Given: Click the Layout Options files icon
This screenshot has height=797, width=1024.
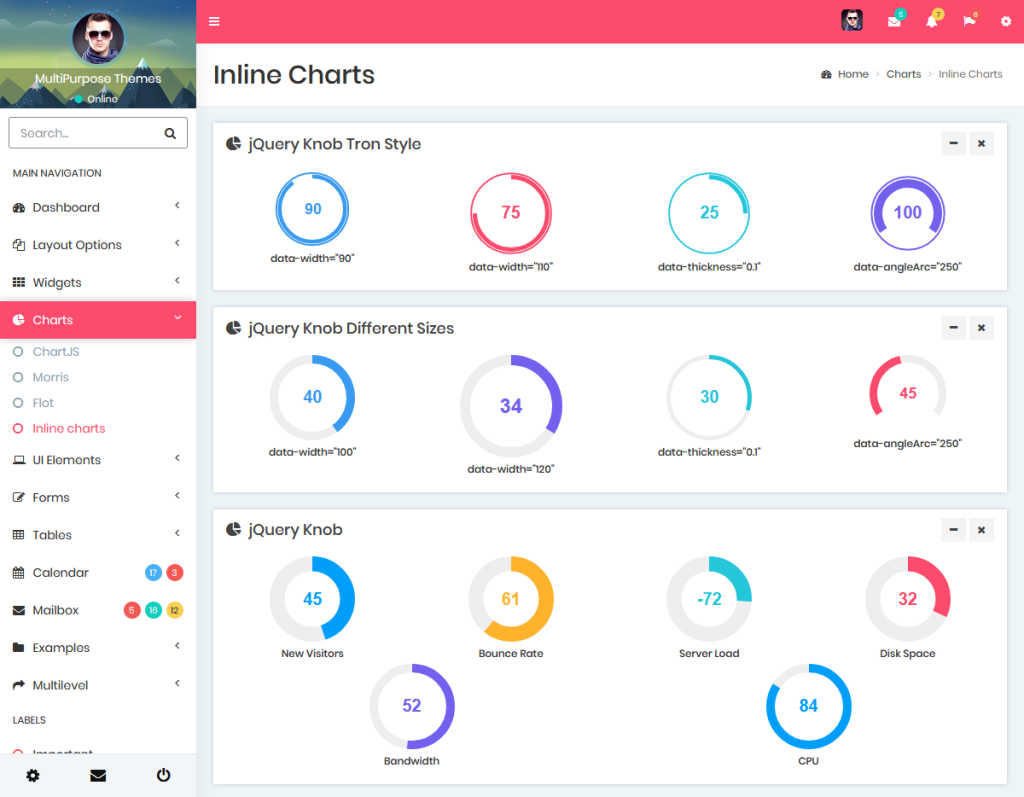Looking at the screenshot, I should point(19,245).
